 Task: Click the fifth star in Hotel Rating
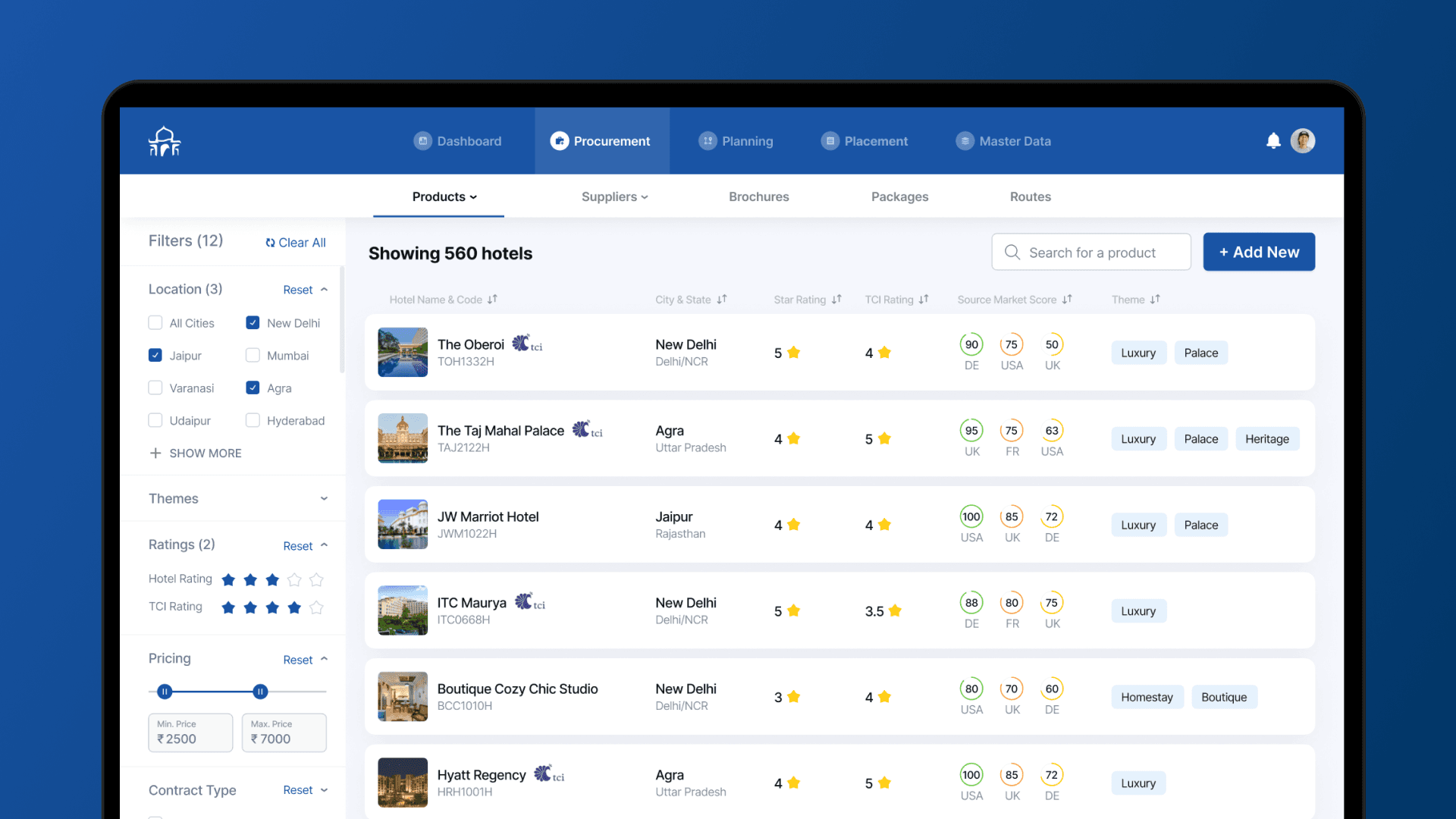click(317, 580)
